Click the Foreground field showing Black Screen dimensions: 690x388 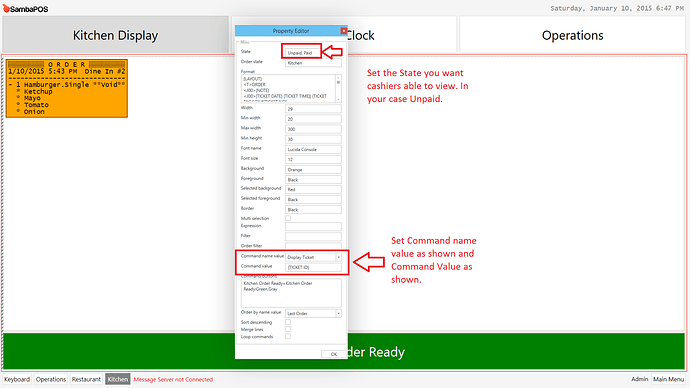[313, 179]
